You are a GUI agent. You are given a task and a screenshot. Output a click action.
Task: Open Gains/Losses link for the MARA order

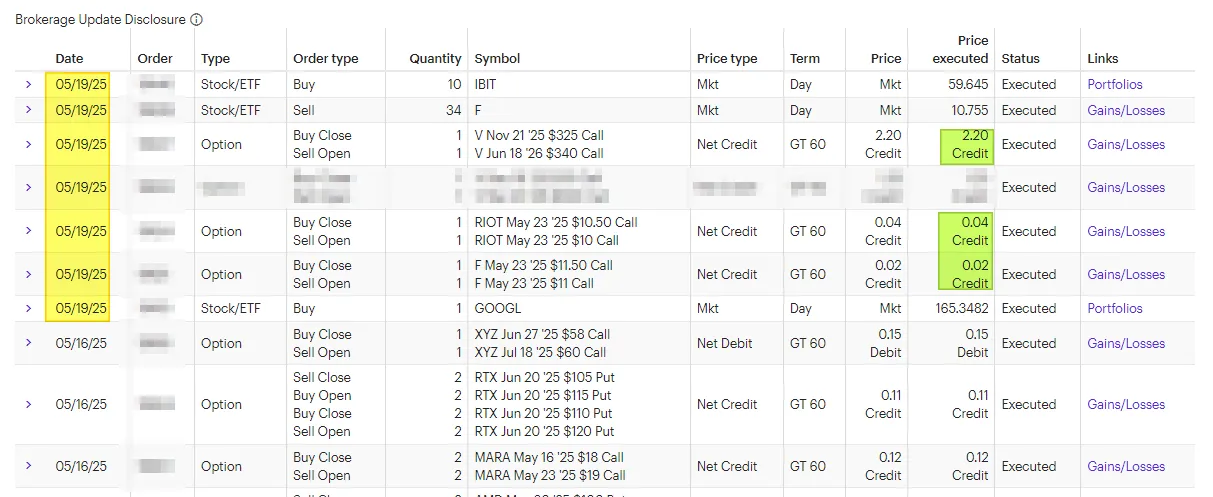click(1126, 467)
